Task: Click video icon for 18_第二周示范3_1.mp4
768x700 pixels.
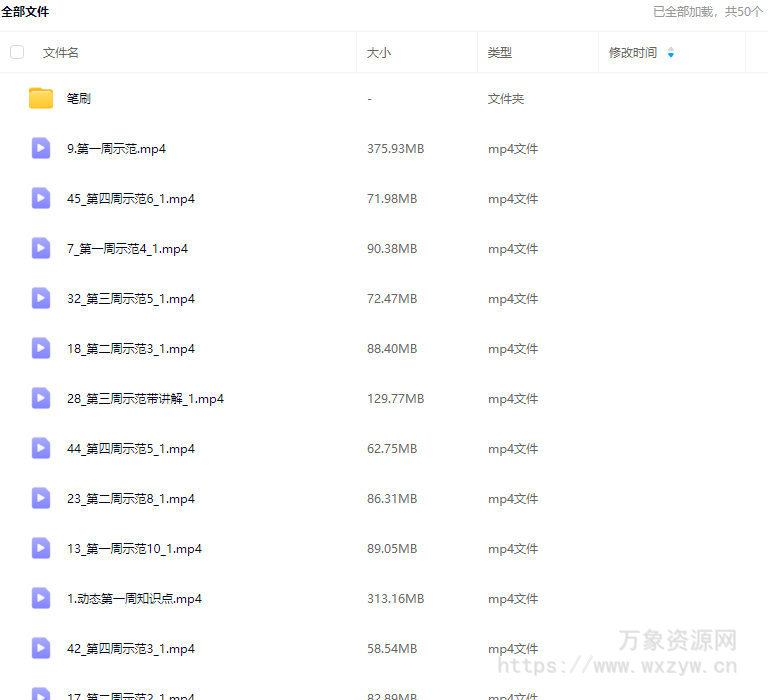Action: click(41, 348)
